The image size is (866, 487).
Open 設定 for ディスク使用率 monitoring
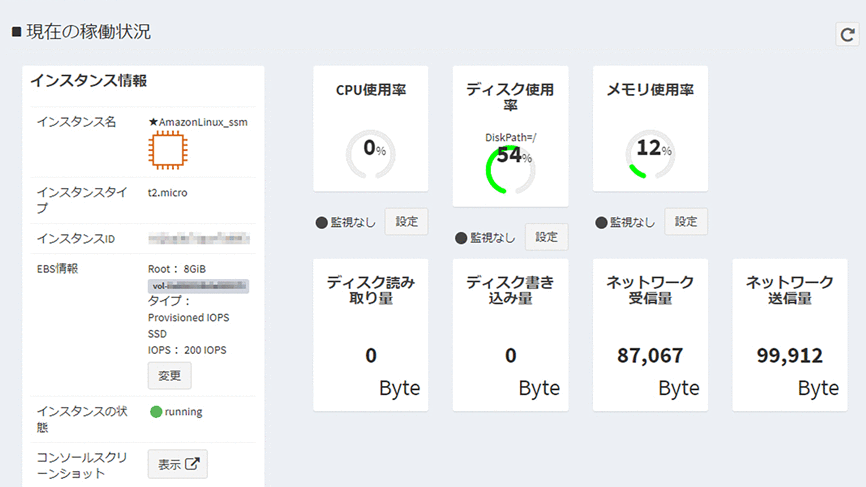point(546,237)
